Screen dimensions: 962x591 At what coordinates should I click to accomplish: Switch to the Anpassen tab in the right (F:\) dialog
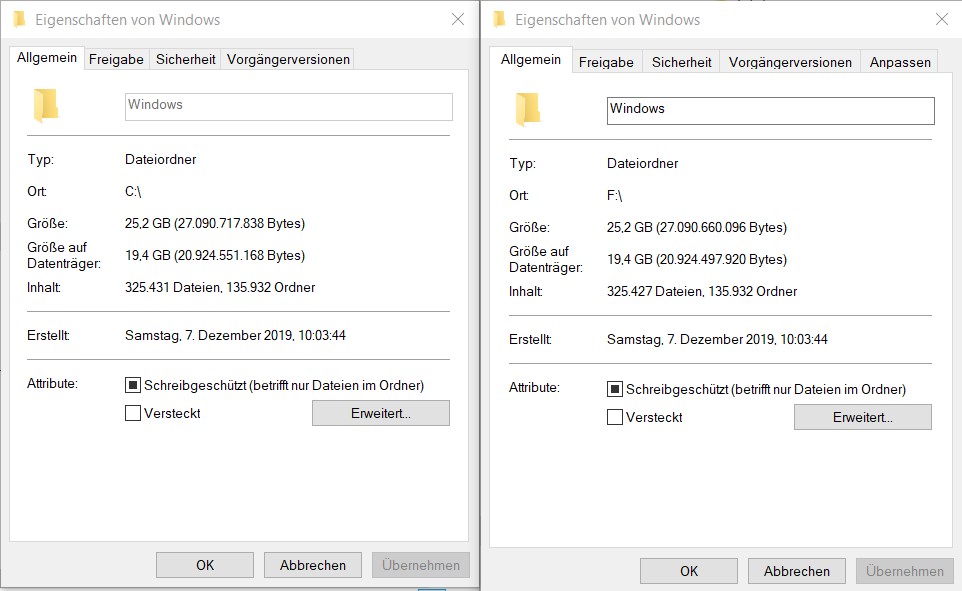899,63
